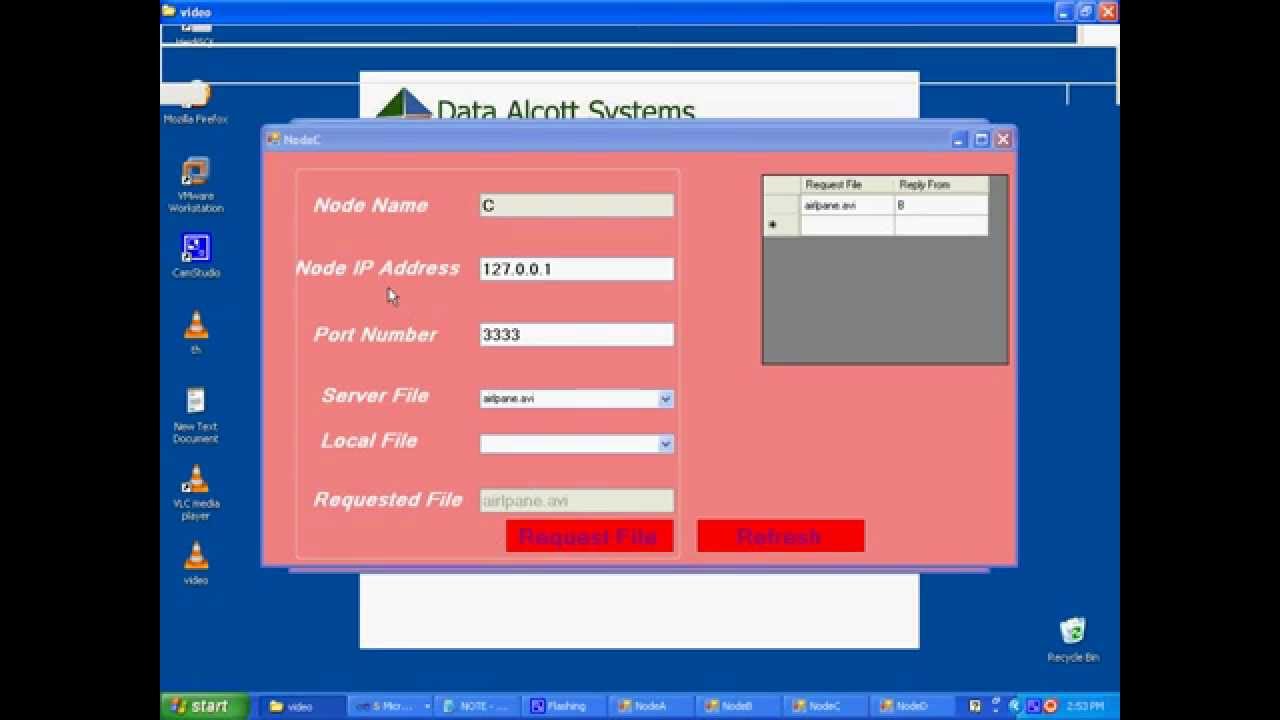Click the Request File button

589,536
